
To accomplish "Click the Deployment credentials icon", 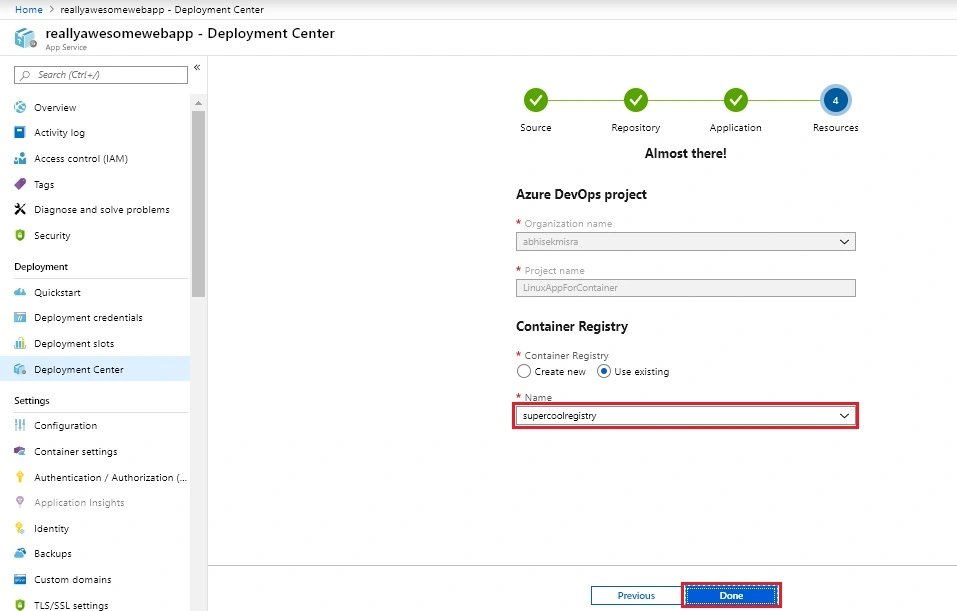I will [20, 317].
